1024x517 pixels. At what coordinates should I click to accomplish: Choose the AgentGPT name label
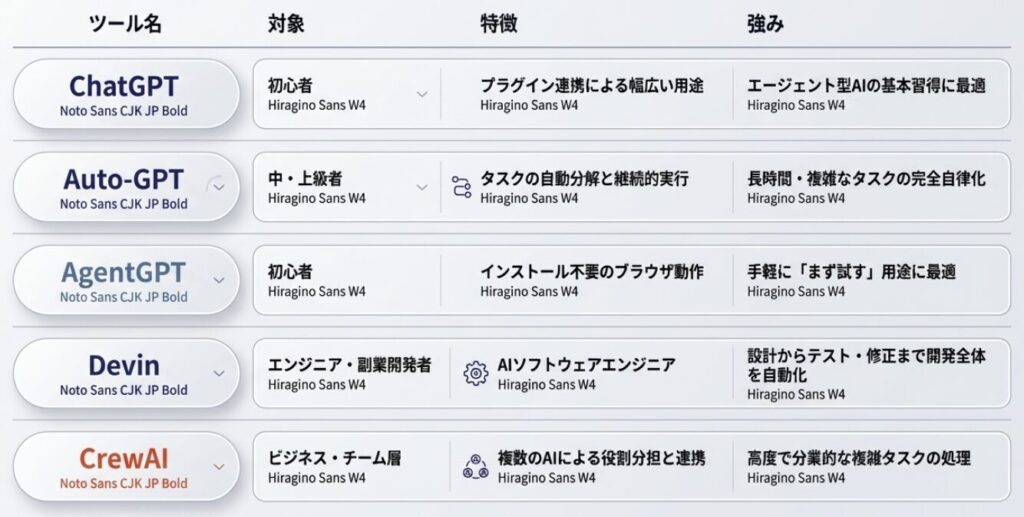click(x=124, y=273)
